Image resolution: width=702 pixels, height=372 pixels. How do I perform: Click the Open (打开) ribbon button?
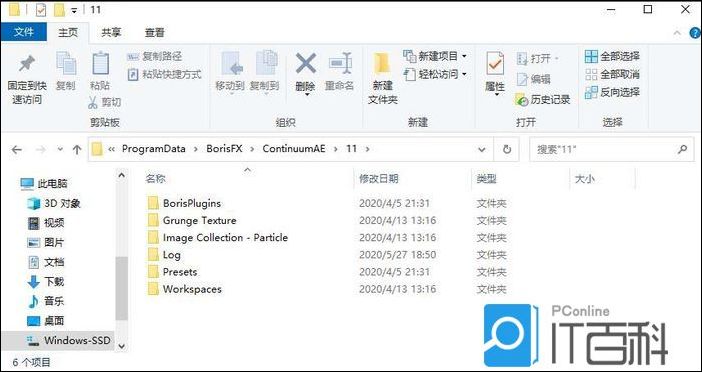click(538, 59)
